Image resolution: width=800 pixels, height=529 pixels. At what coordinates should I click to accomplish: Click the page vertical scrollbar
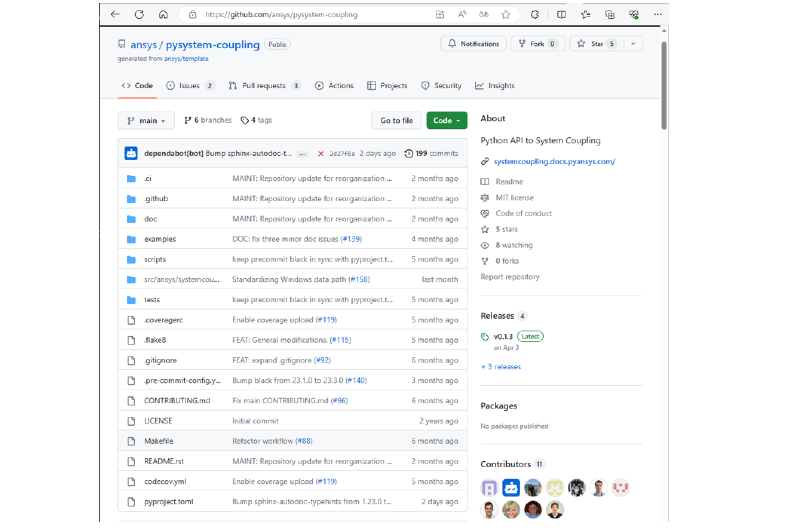coord(663,100)
